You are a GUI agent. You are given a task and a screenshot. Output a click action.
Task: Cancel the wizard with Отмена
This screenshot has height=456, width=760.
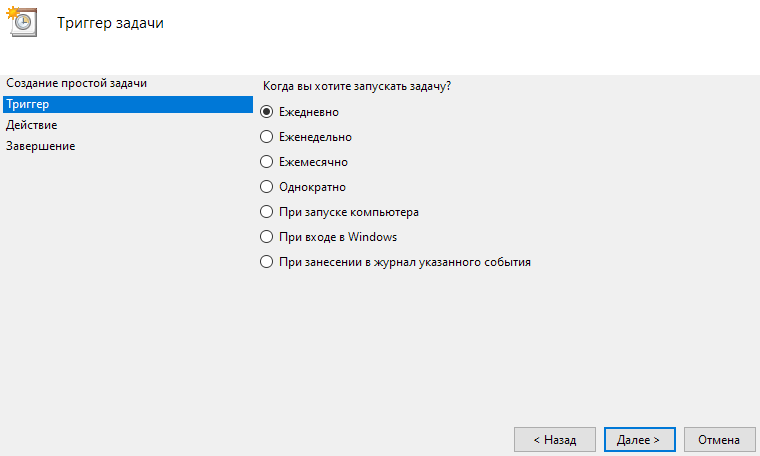(718, 439)
